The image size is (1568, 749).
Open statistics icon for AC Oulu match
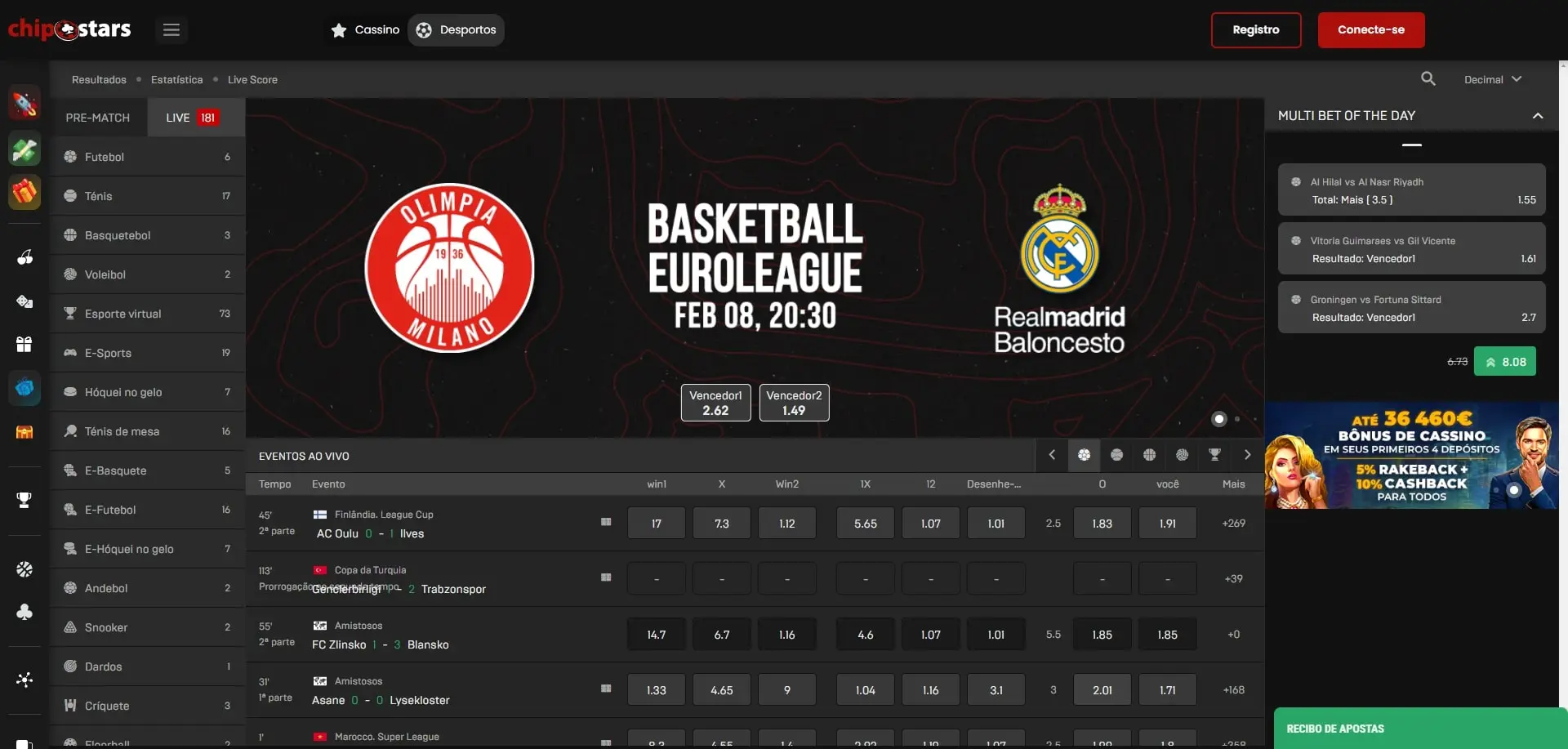[x=606, y=522]
